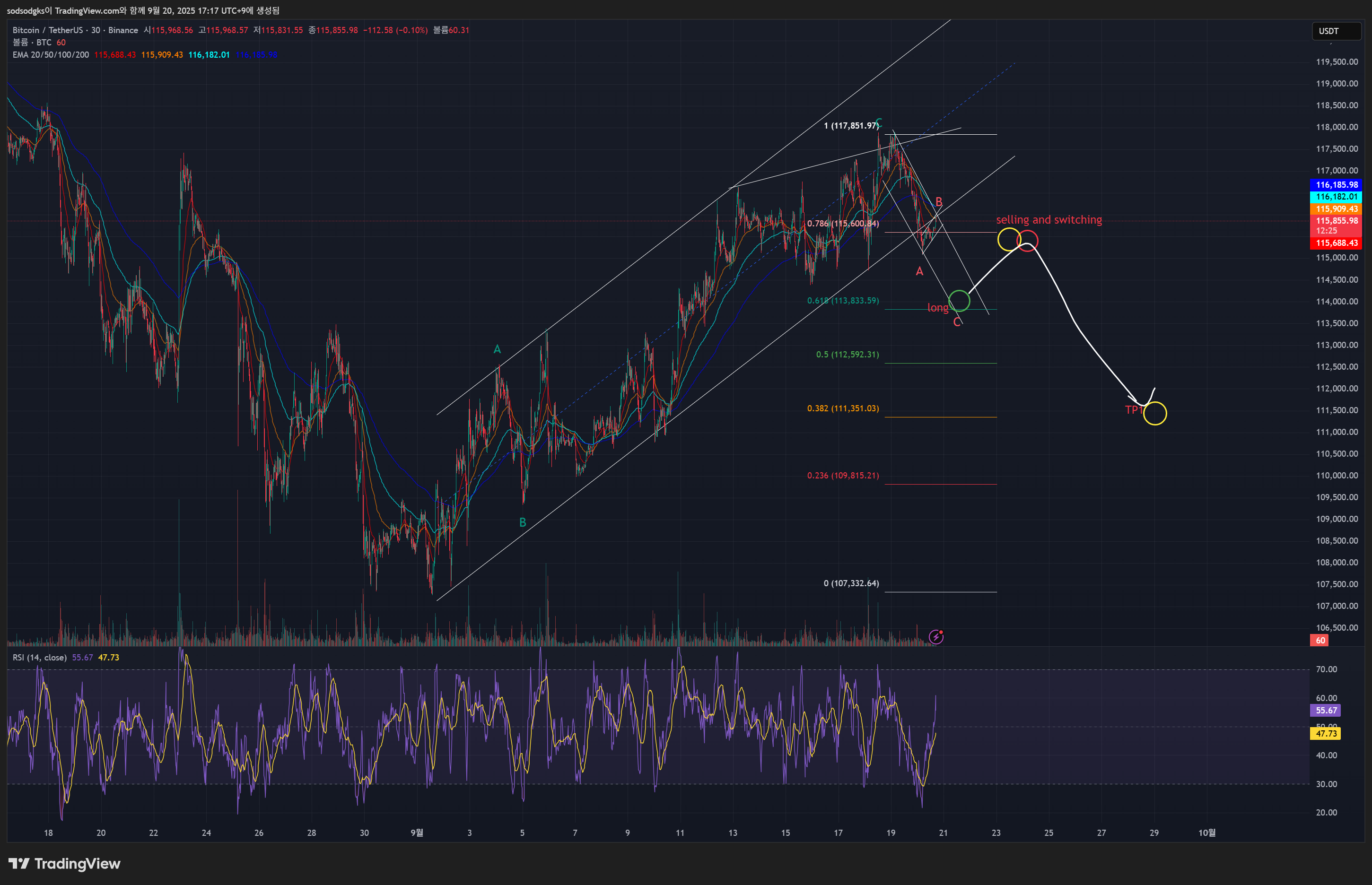This screenshot has height=885, width=1372.
Task: Click the 119,500.00 price axis label
Action: click(x=1337, y=62)
